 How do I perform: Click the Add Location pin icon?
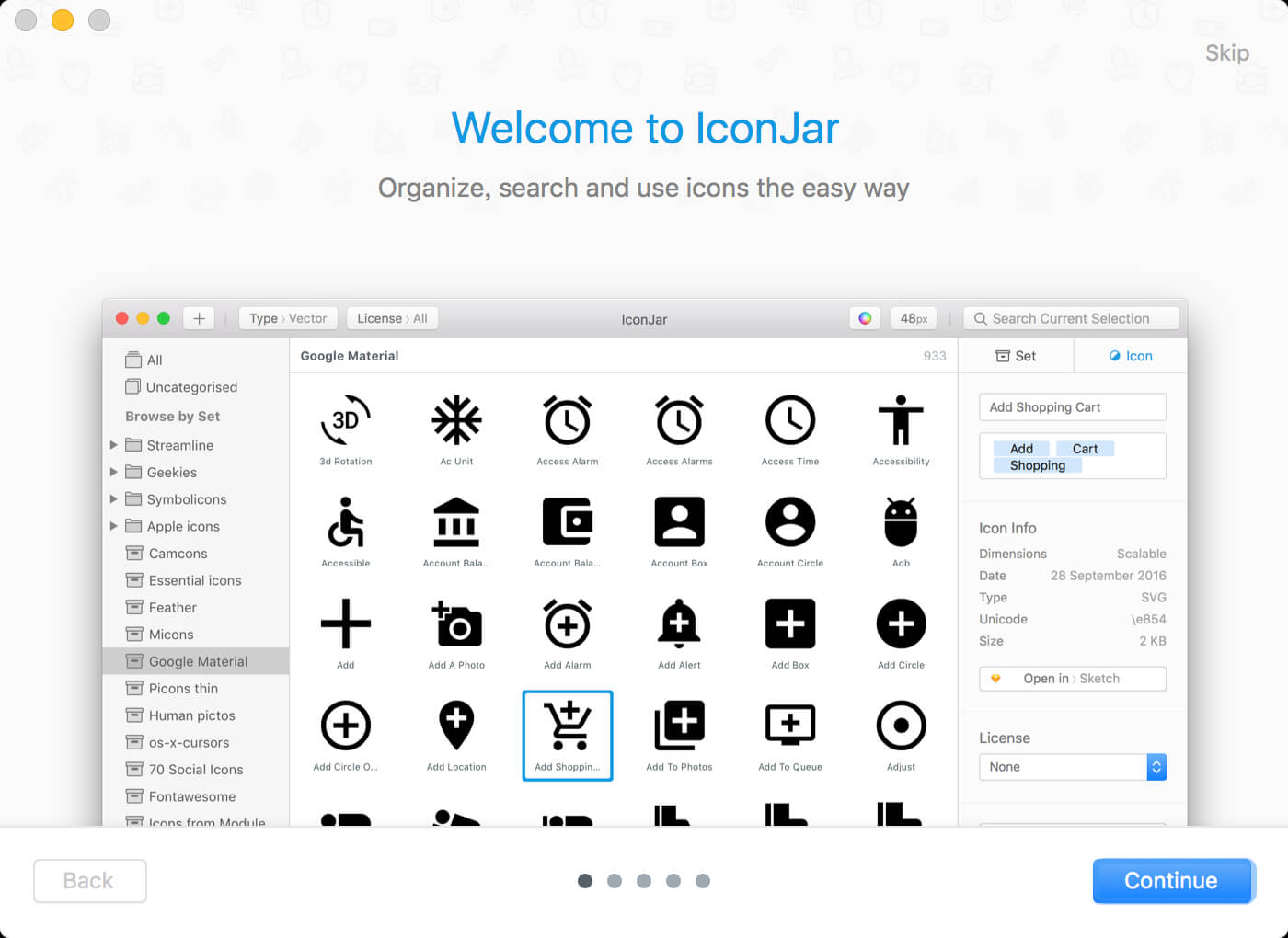tap(456, 726)
